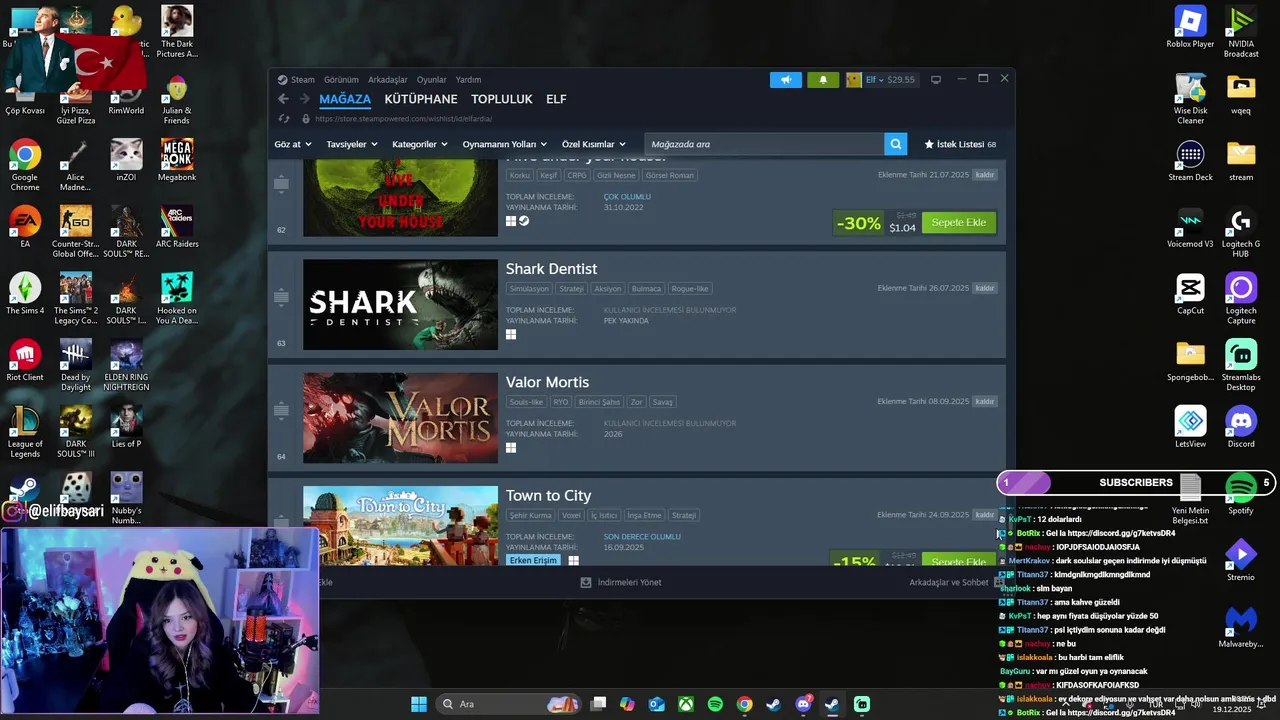Open Megabonk desktop shortcut

pyautogui.click(x=177, y=161)
